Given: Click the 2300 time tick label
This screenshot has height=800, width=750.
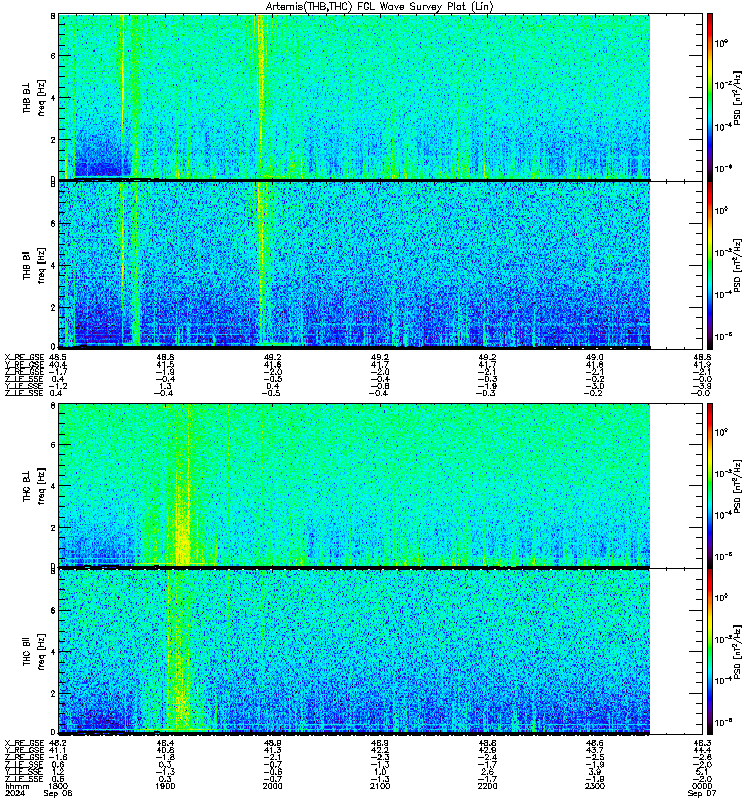Looking at the screenshot, I should pos(594,786).
